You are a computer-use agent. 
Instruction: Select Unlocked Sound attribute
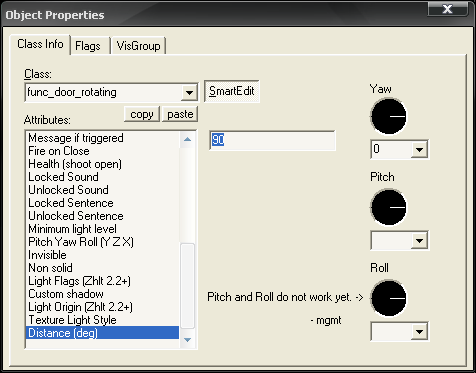(102, 190)
